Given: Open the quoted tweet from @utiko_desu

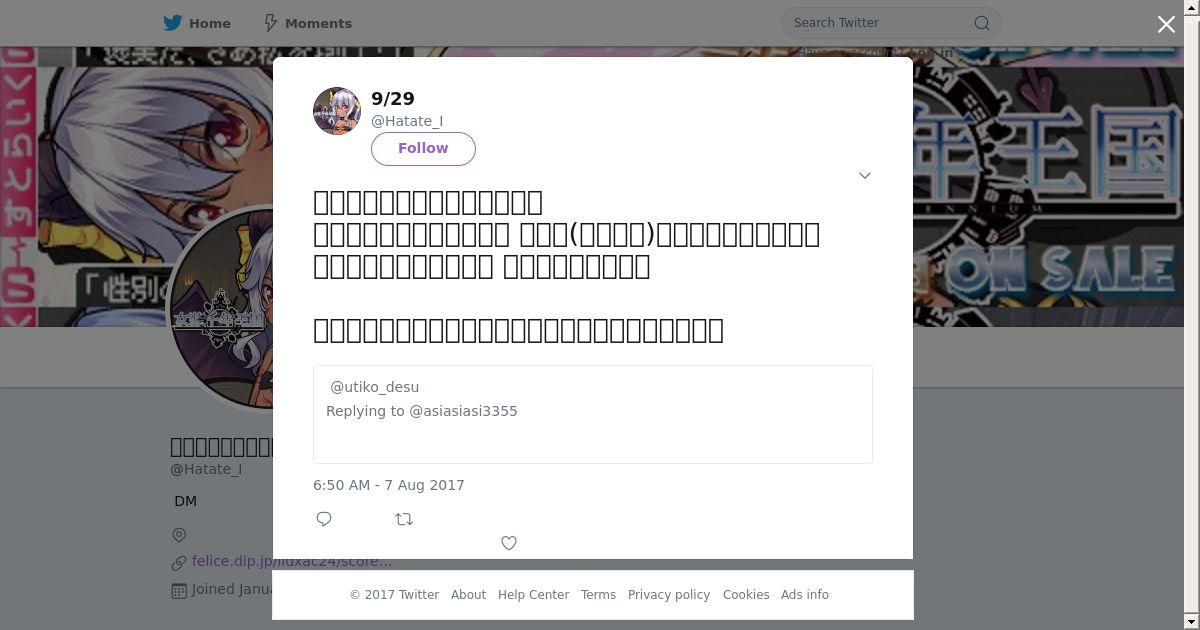Looking at the screenshot, I should click(593, 414).
